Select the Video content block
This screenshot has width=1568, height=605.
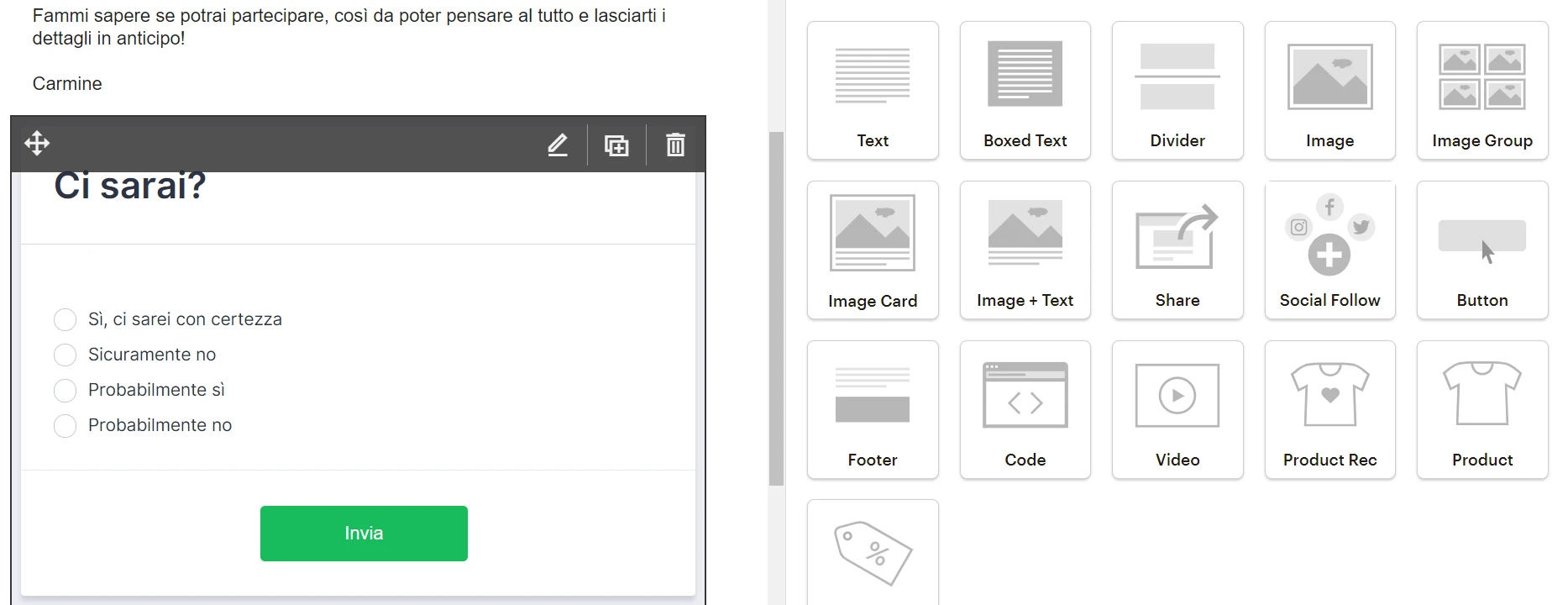tap(1177, 410)
